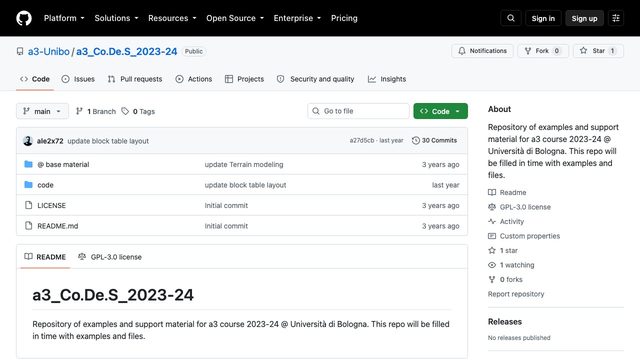
Task: Expand the Platform menu
Action: pos(64,18)
